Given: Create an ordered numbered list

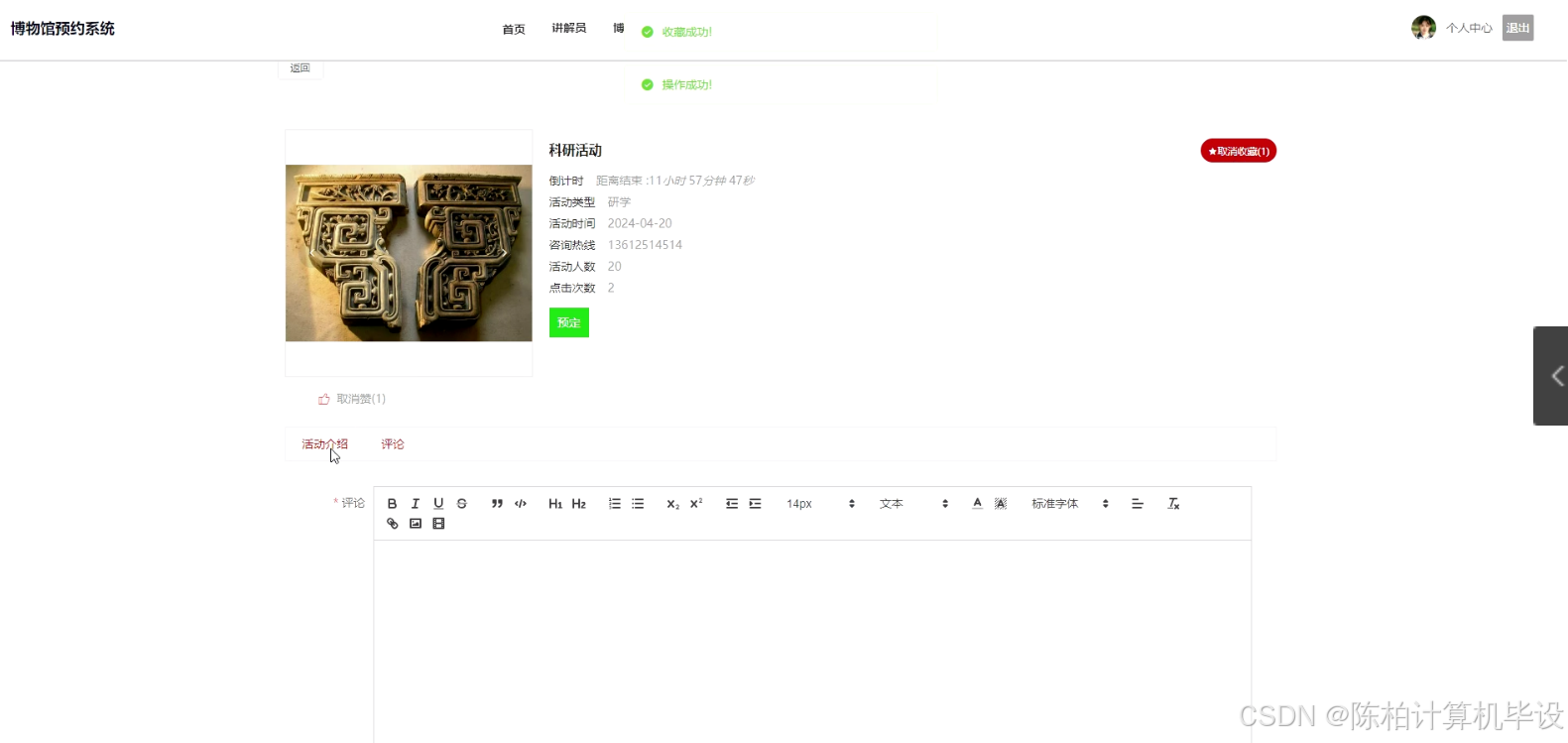Looking at the screenshot, I should click(615, 504).
